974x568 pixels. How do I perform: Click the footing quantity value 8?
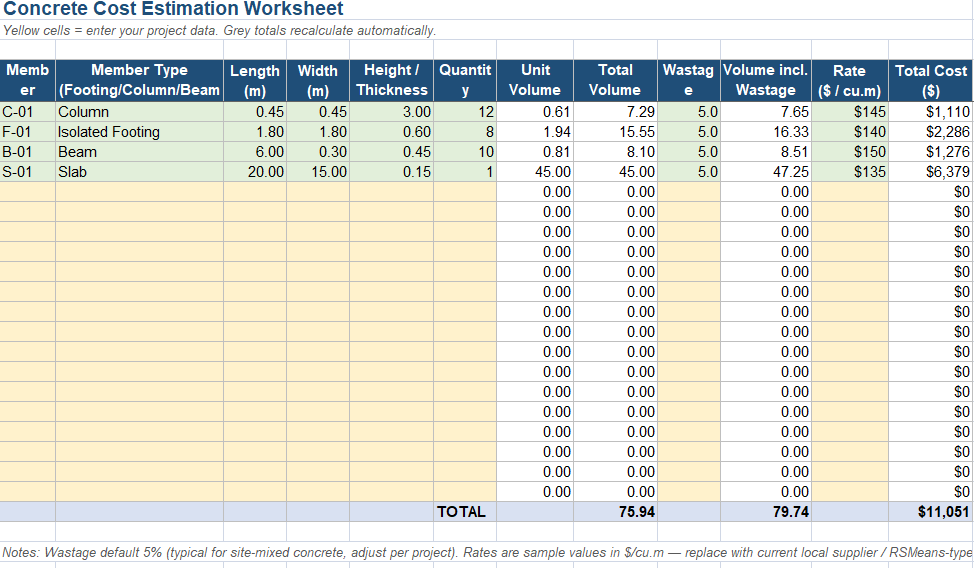tap(465, 132)
